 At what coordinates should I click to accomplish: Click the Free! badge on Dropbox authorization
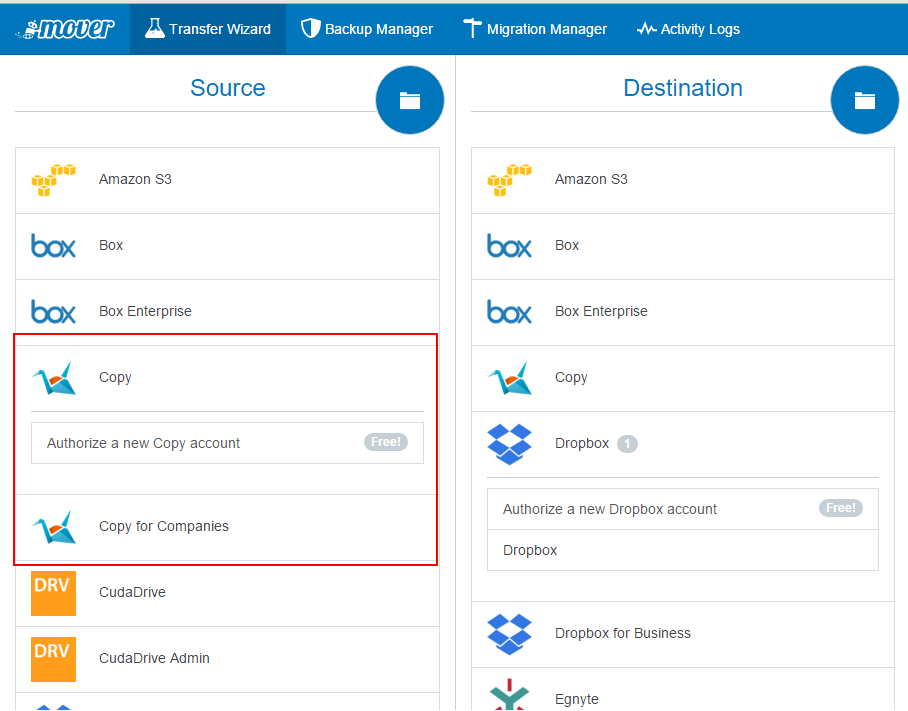point(841,508)
